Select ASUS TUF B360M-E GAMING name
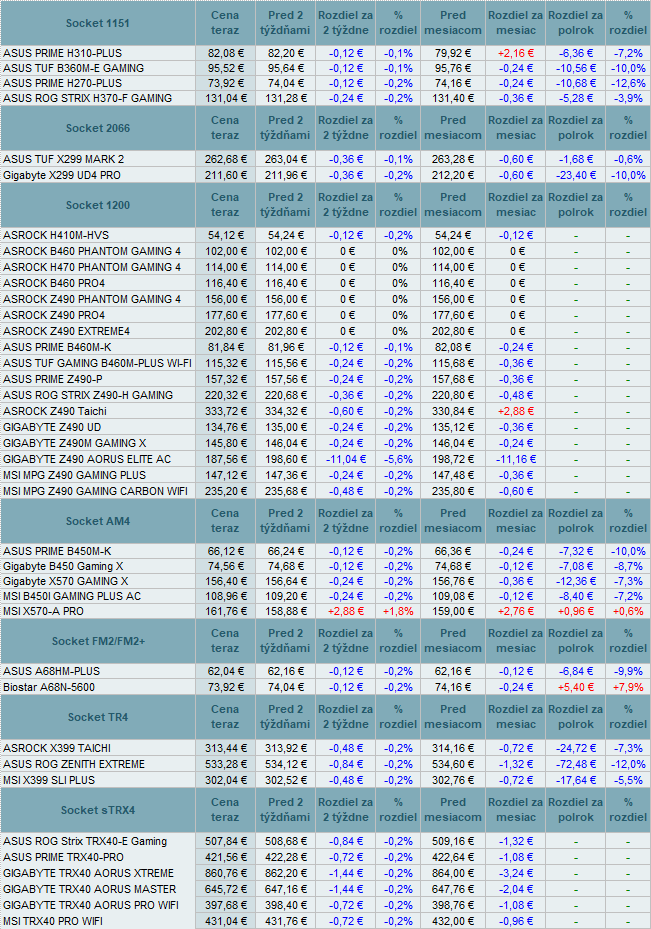 click(73, 68)
